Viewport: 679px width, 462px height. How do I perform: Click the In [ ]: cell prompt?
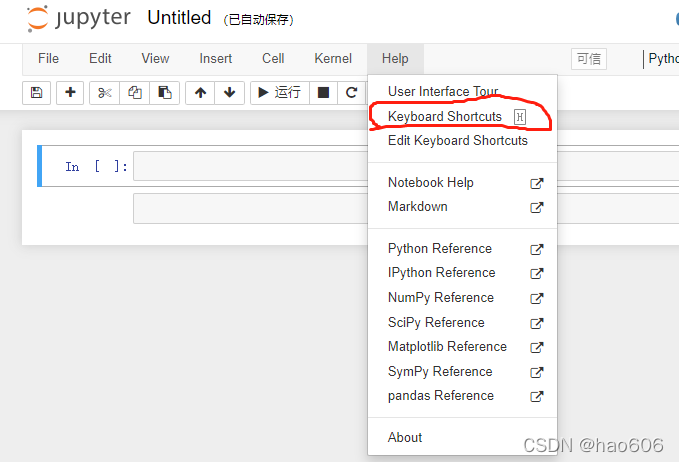pyautogui.click(x=96, y=167)
